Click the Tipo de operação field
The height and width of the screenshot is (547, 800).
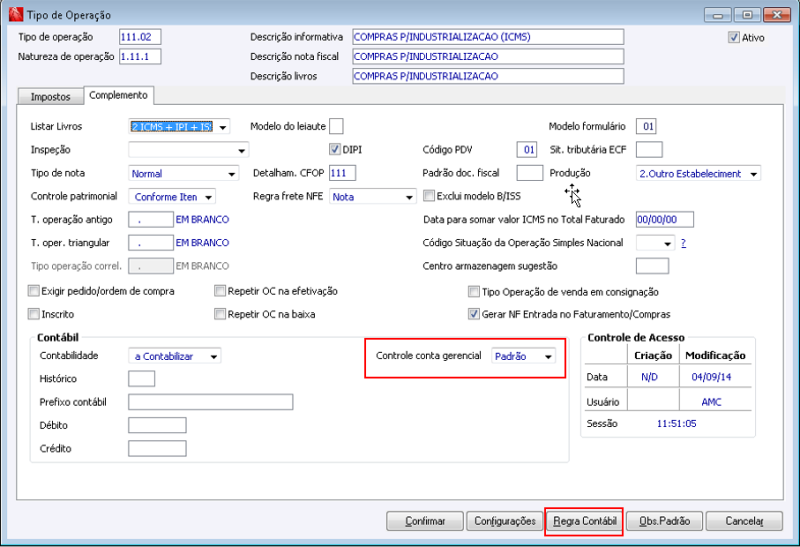click(140, 37)
